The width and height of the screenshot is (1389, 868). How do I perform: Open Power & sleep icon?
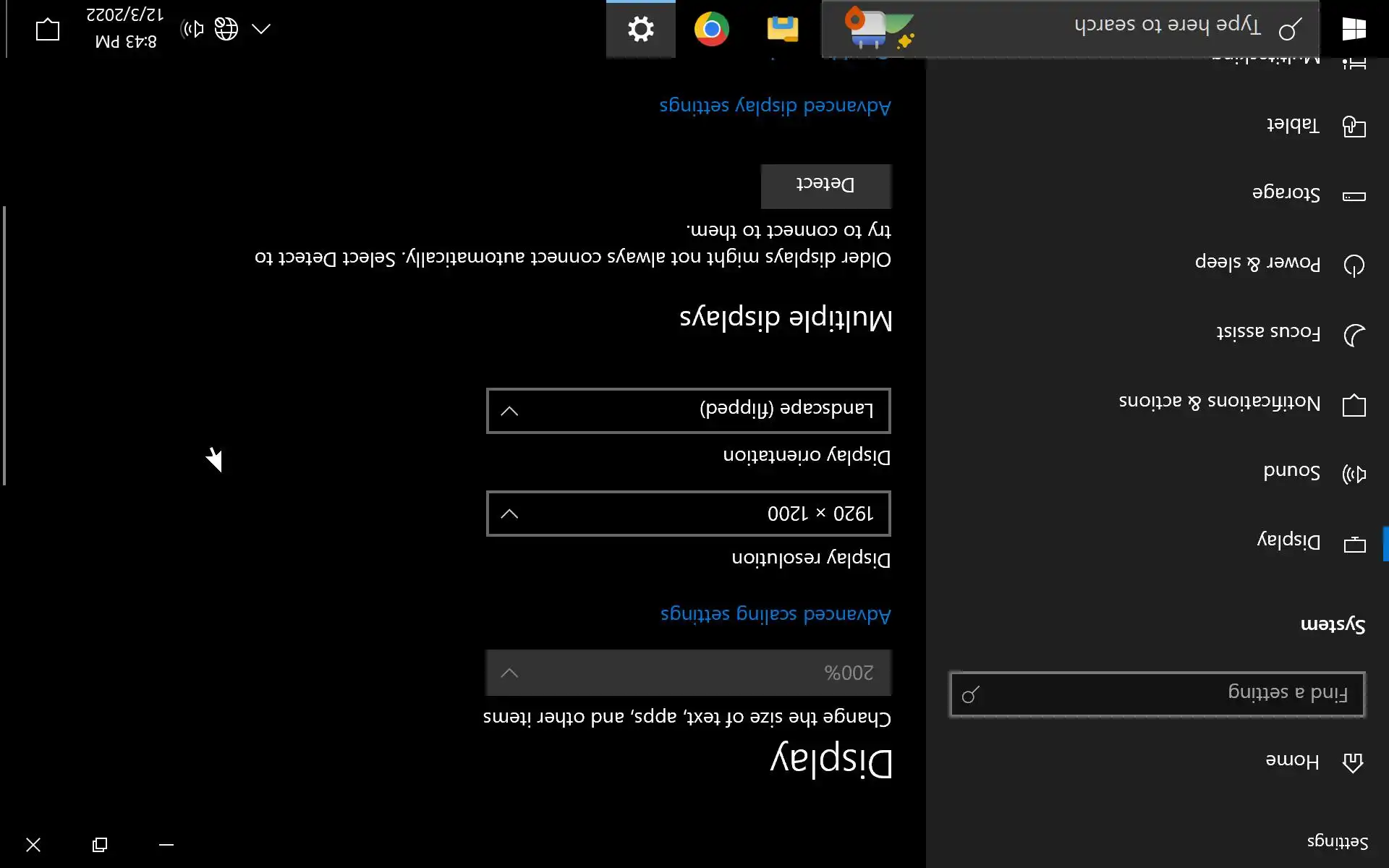[x=1354, y=265]
